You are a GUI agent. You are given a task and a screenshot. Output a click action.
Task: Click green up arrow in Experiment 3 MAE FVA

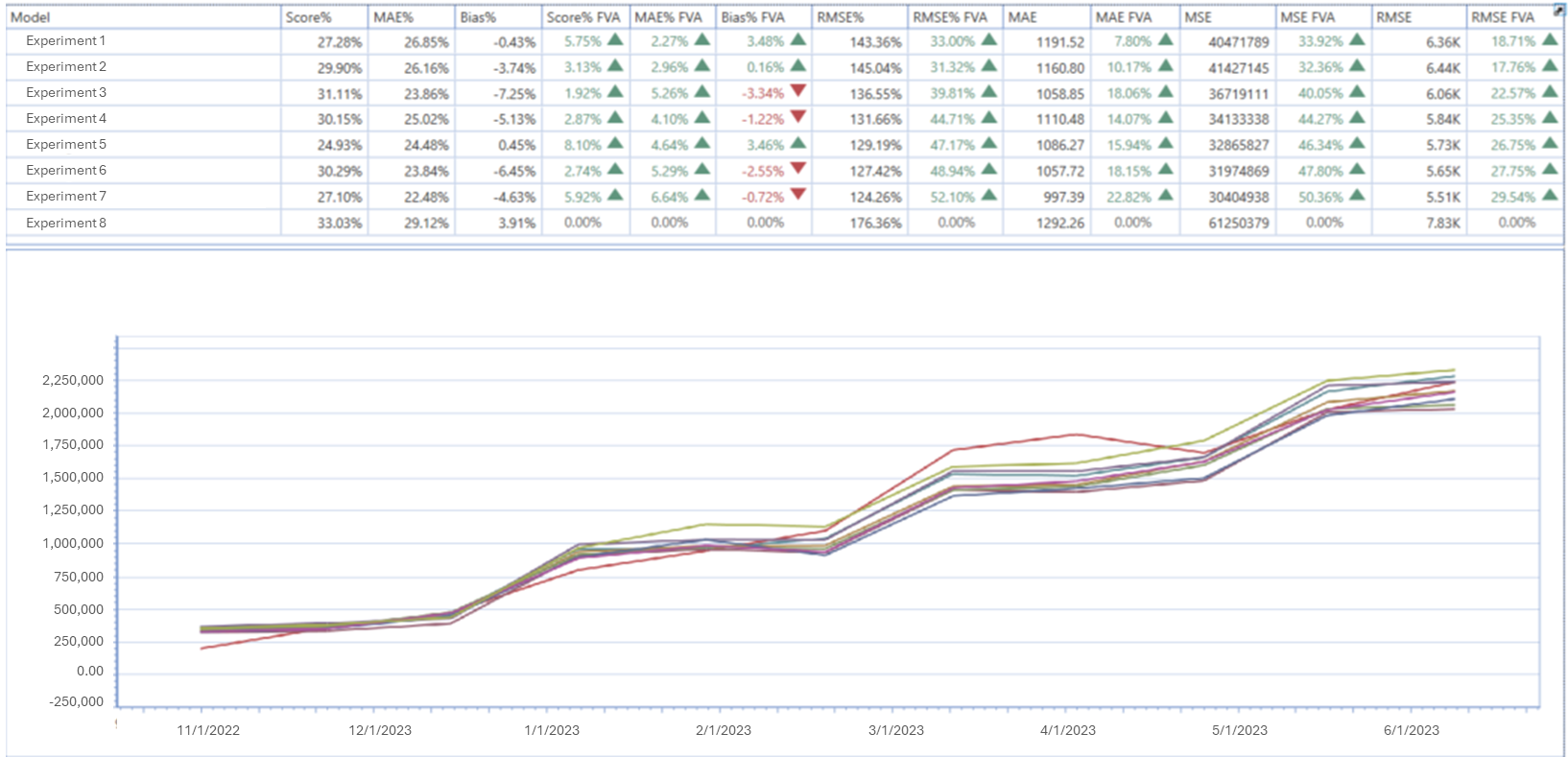(1165, 92)
